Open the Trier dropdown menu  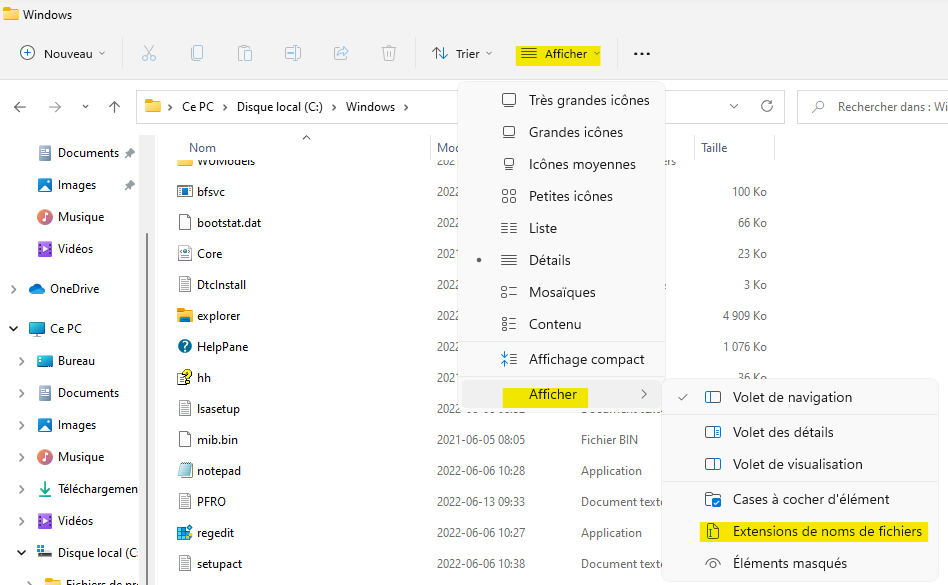coord(462,53)
